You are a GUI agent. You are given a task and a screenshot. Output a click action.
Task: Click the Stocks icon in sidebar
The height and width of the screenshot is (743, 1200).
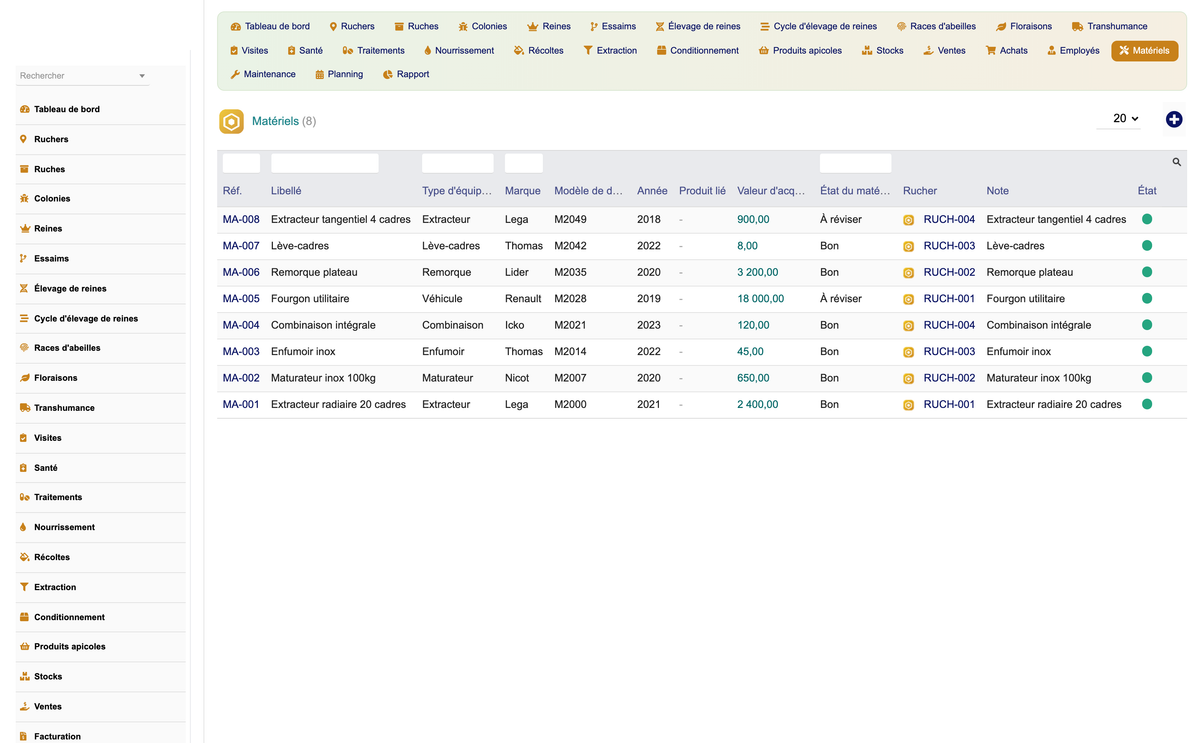point(24,677)
